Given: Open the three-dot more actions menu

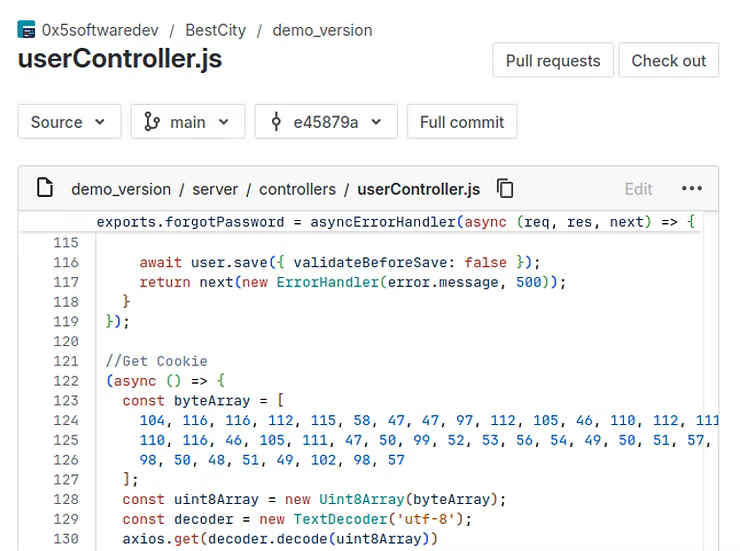Looking at the screenshot, I should [x=692, y=189].
